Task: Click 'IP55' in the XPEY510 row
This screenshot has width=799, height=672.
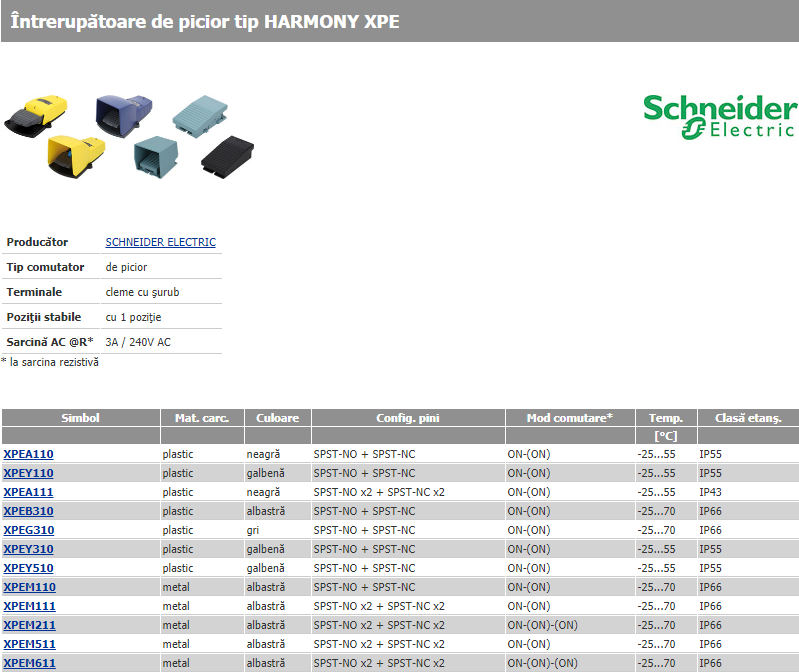Action: click(710, 568)
